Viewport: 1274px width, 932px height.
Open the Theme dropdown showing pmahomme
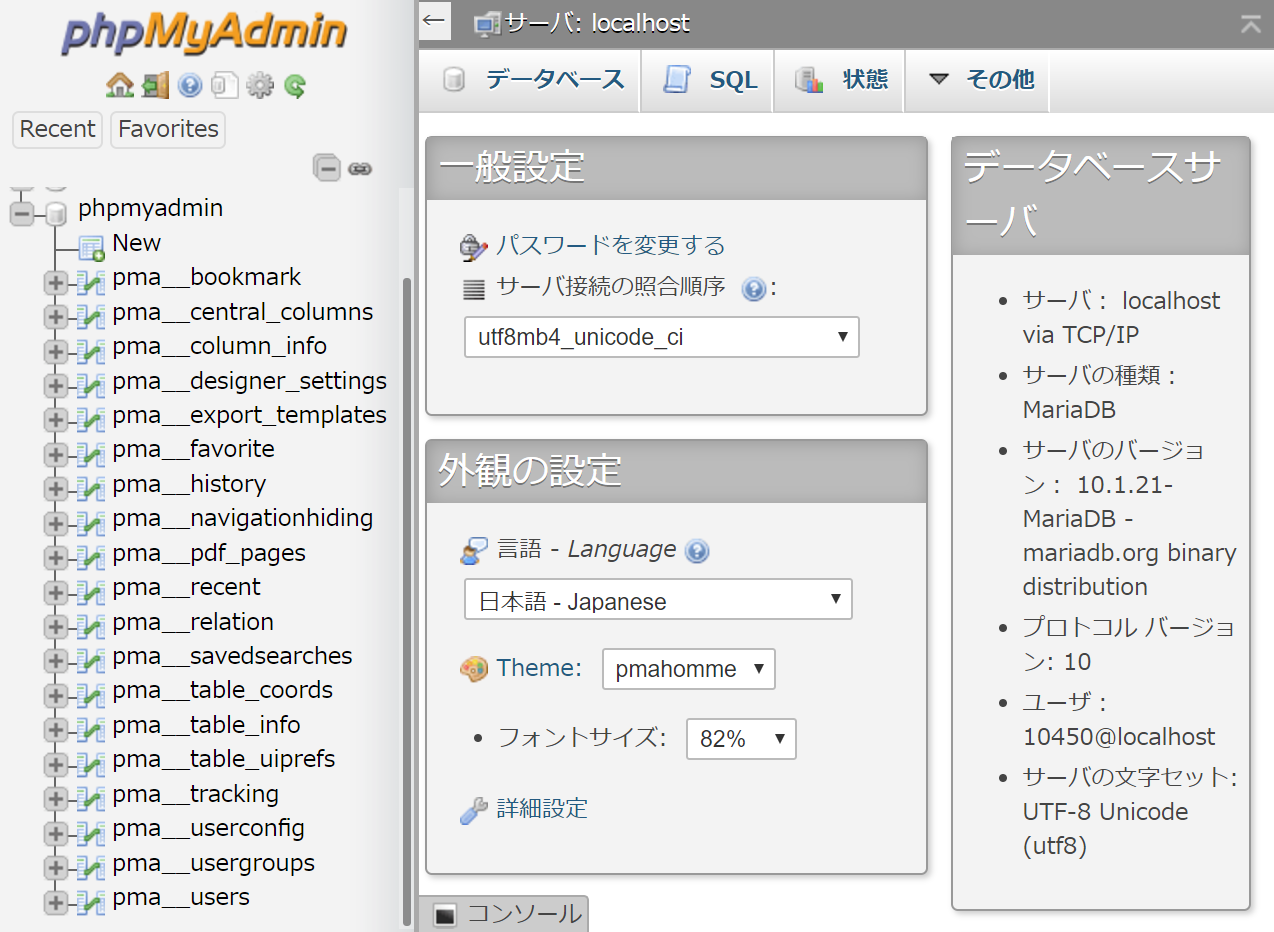(688, 669)
